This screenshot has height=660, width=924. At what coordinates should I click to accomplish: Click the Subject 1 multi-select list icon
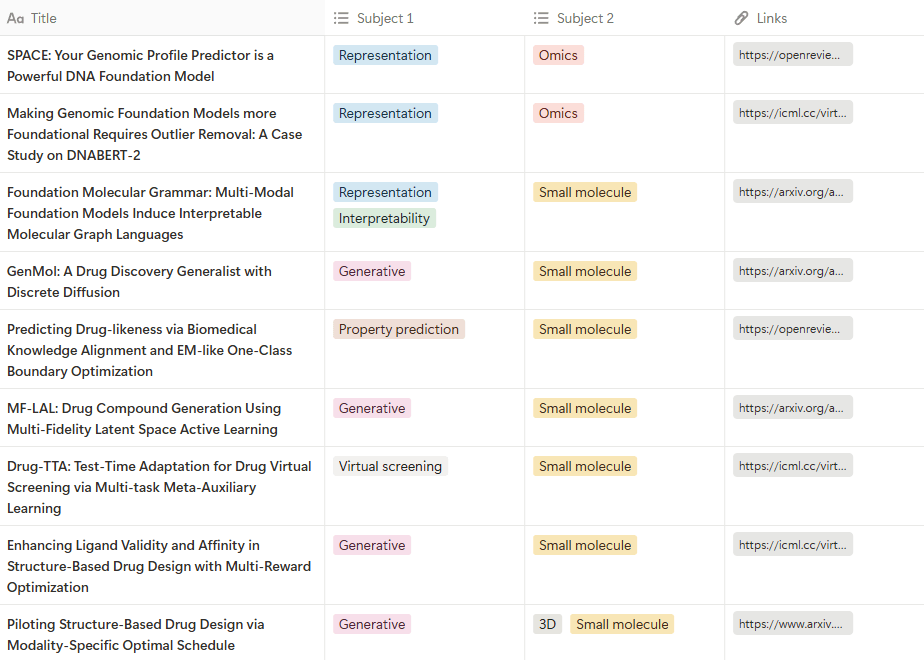coord(341,18)
